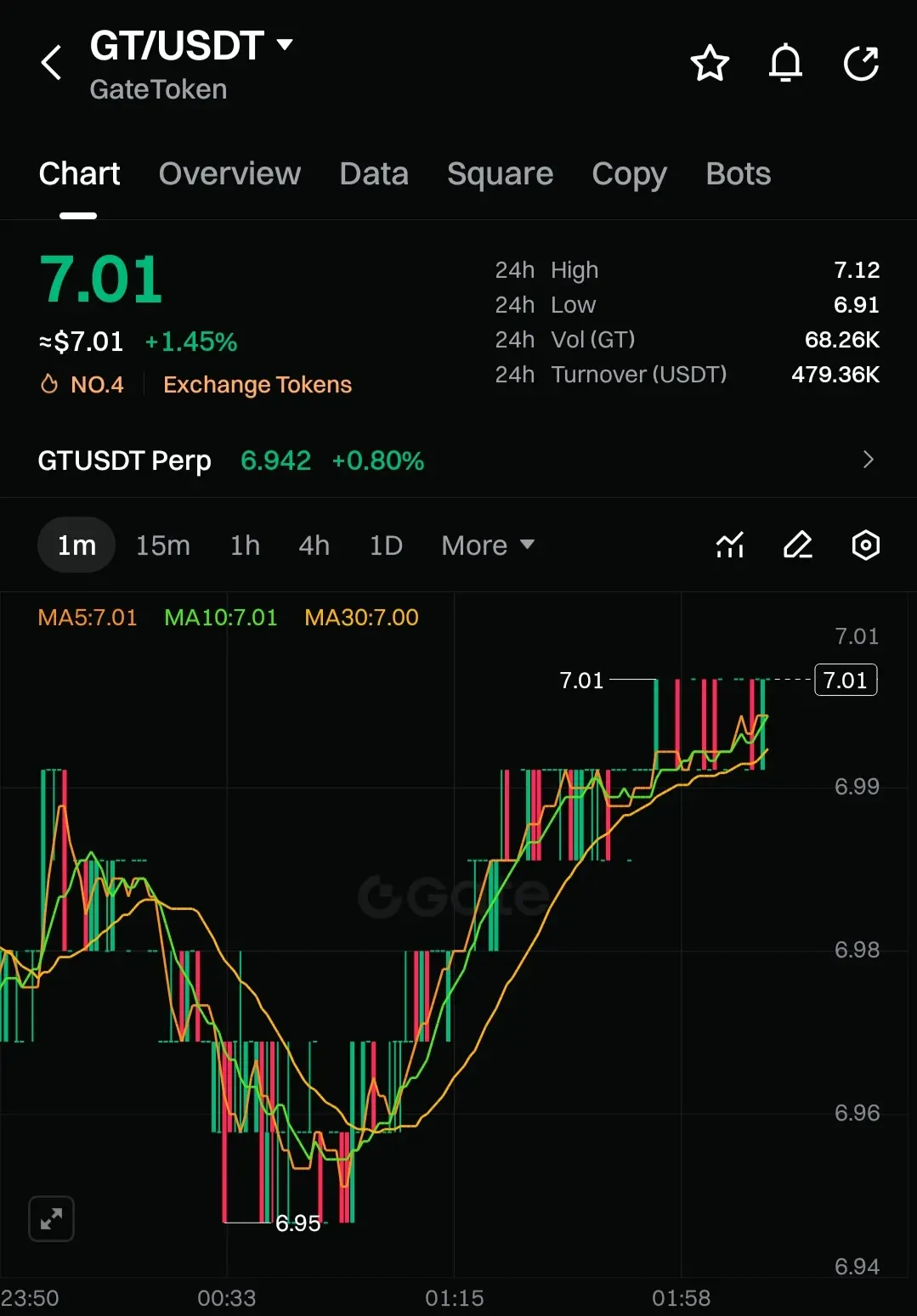This screenshot has height=1316, width=917.
Task: Open the Exchange Tokens category link
Action: point(258,385)
